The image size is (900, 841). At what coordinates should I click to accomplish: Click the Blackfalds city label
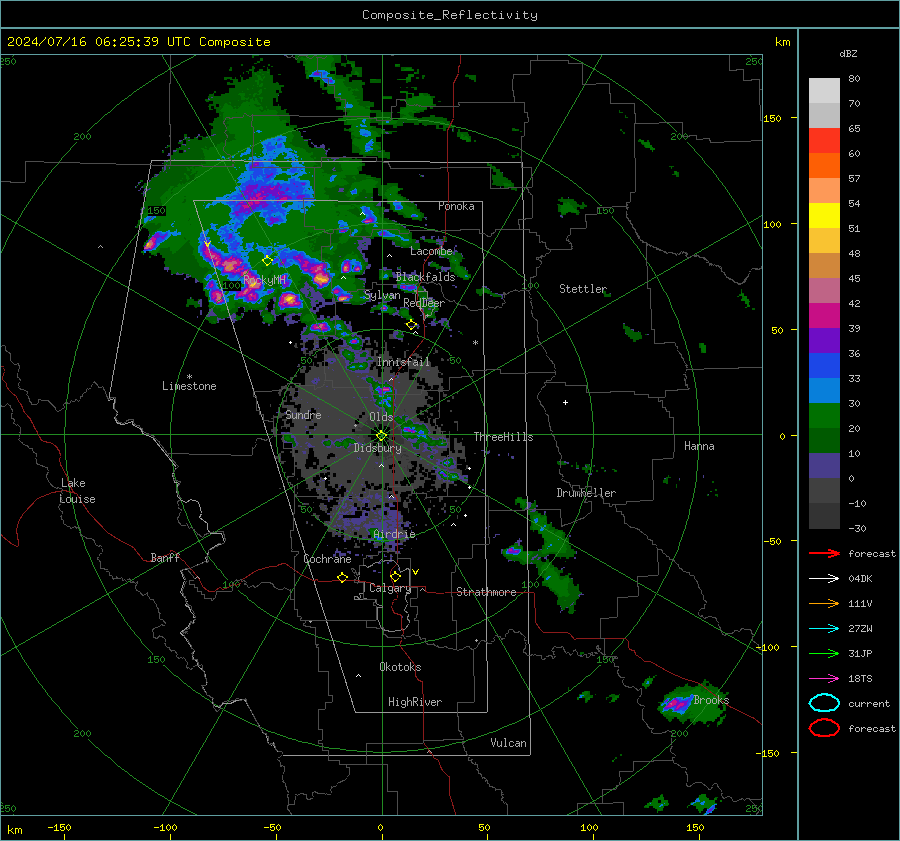425,277
